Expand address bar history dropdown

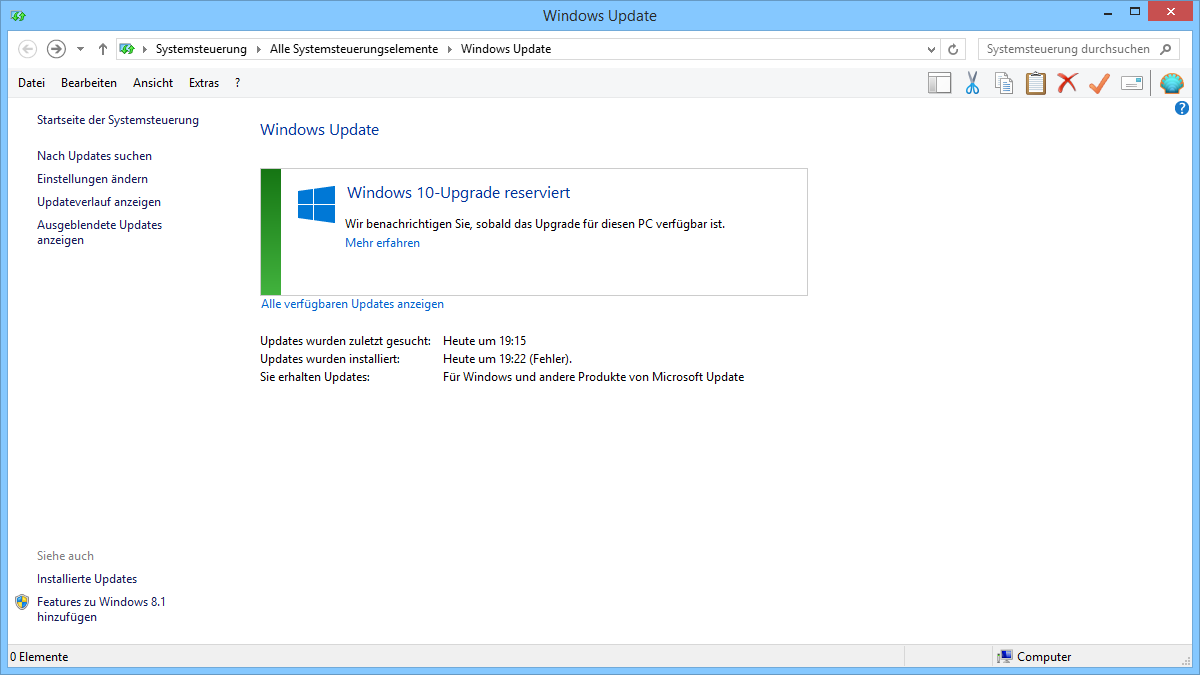pos(931,49)
